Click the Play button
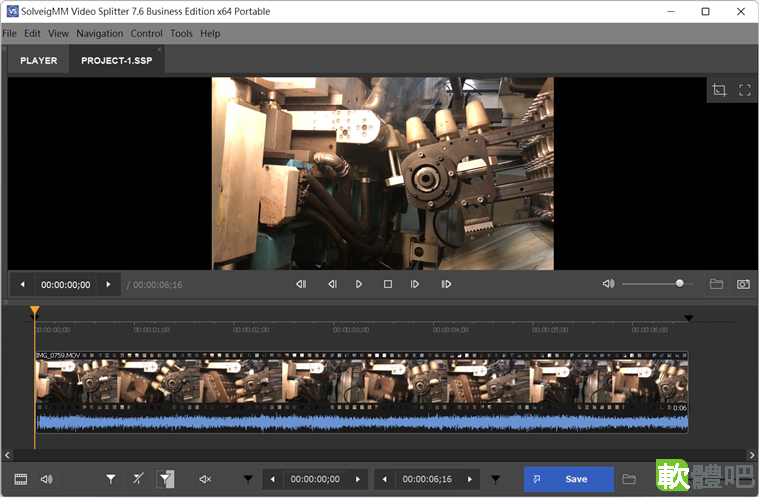This screenshot has width=759, height=498. pyautogui.click(x=359, y=284)
